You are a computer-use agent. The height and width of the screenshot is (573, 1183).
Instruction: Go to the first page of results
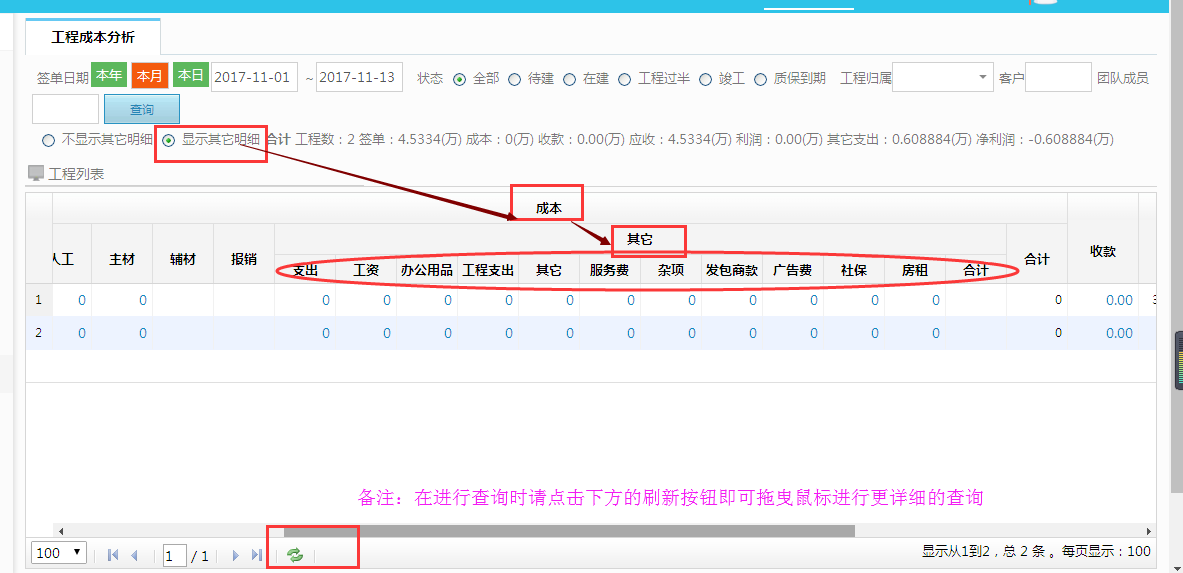[x=112, y=555]
